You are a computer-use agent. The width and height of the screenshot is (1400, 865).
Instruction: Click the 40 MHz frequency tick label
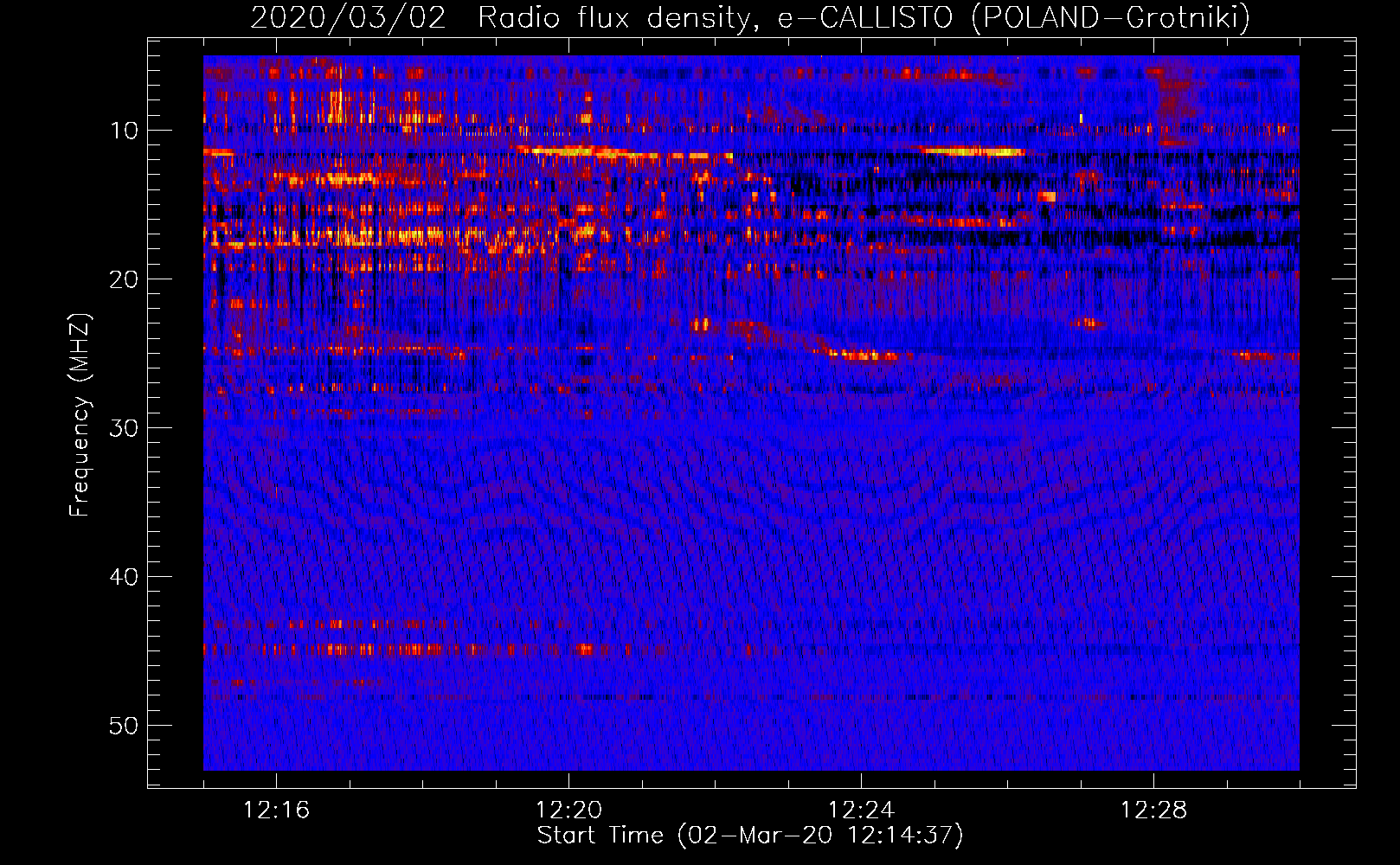pyautogui.click(x=125, y=577)
